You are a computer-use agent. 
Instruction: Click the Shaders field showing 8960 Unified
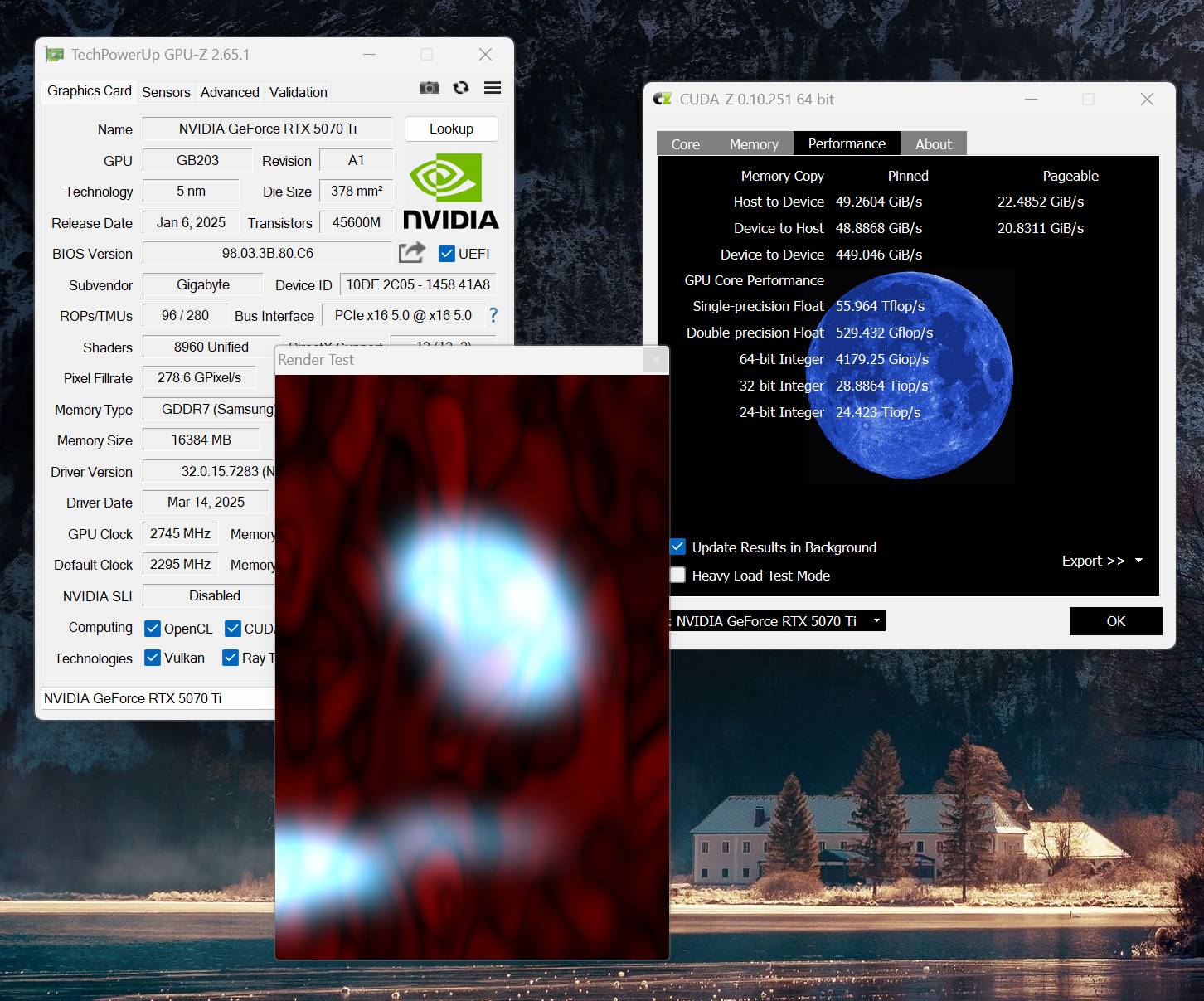pyautogui.click(x=211, y=347)
